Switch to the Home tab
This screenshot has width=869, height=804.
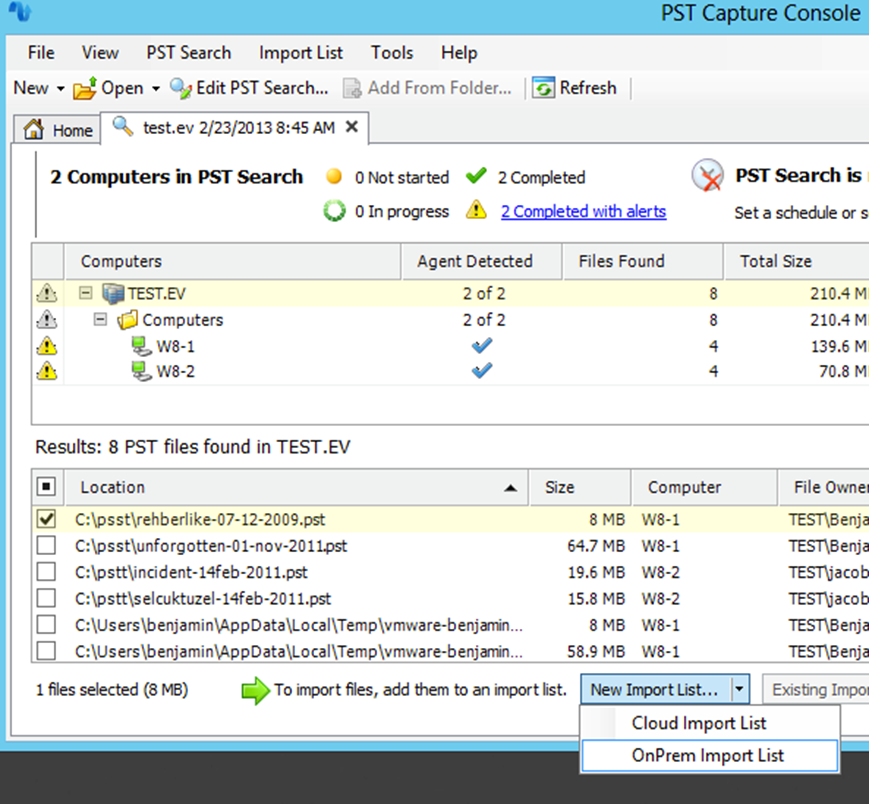tap(57, 130)
